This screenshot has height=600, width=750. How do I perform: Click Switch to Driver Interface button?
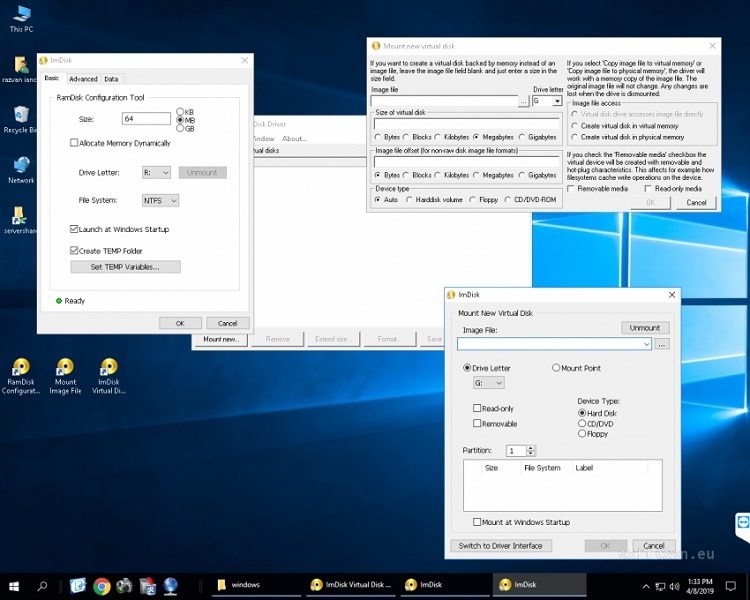500,545
